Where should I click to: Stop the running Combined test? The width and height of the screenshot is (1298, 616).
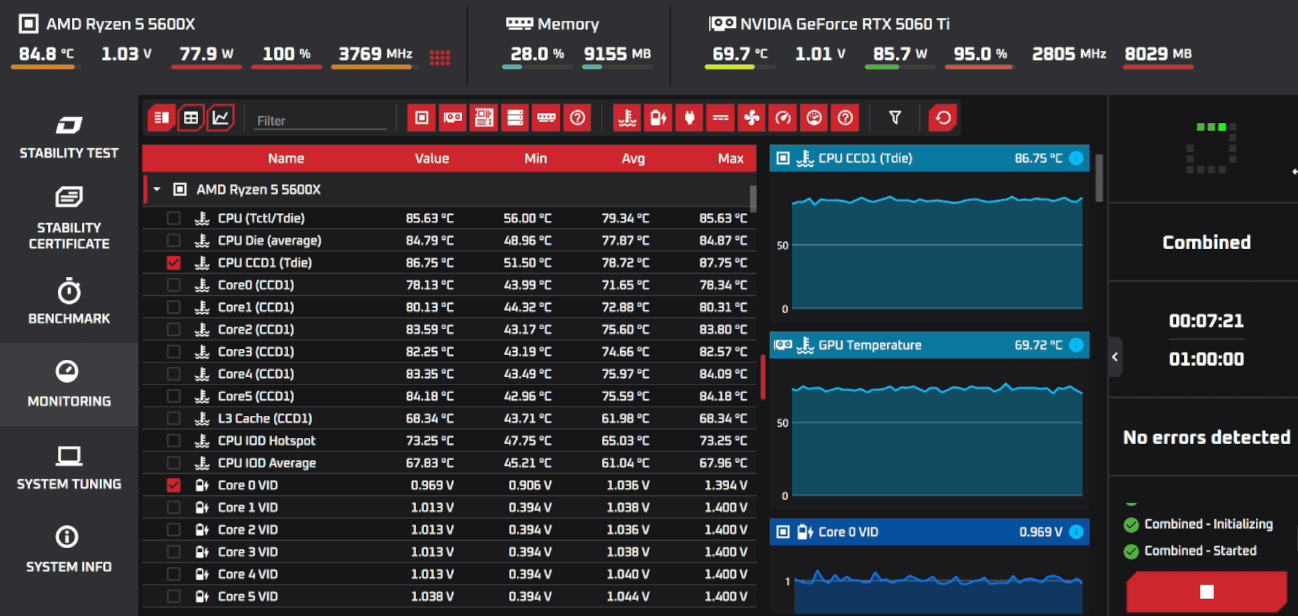[1206, 592]
